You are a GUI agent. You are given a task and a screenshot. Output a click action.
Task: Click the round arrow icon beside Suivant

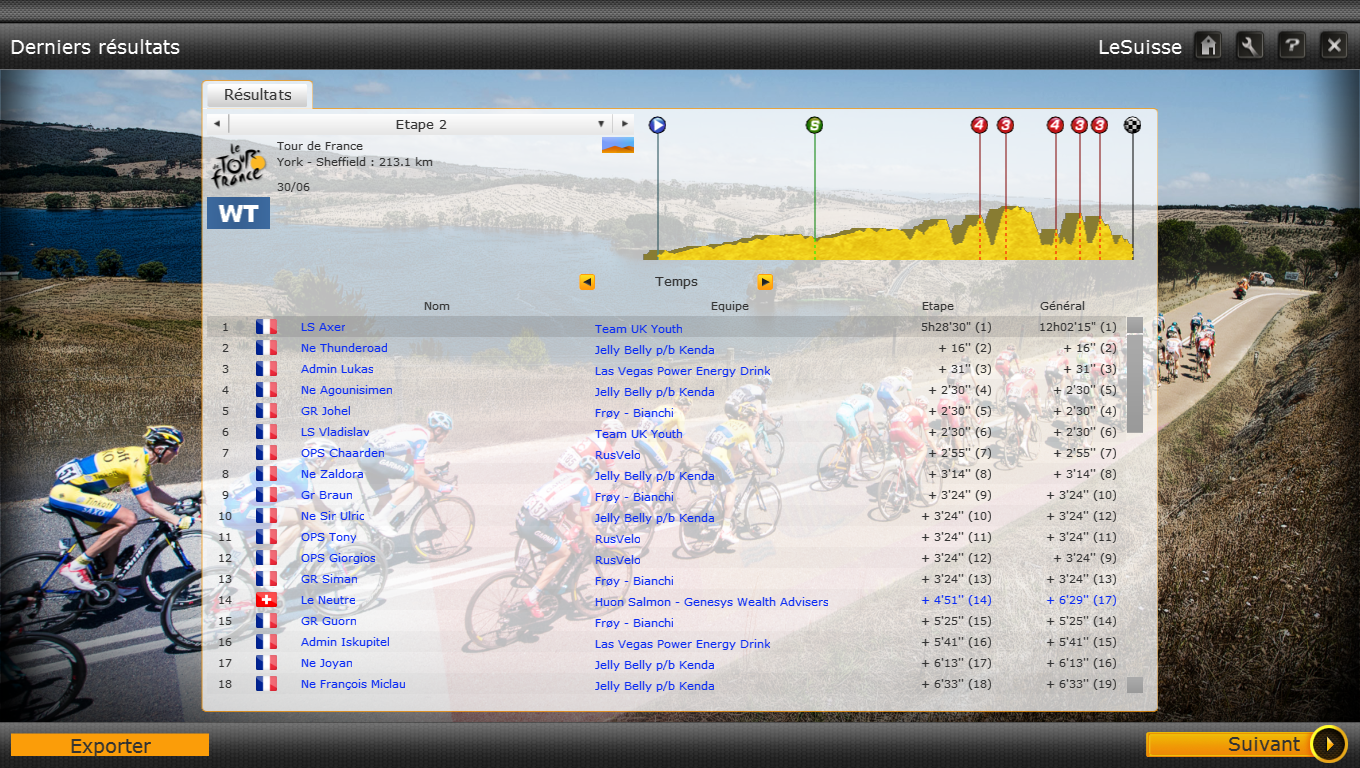coord(1329,744)
